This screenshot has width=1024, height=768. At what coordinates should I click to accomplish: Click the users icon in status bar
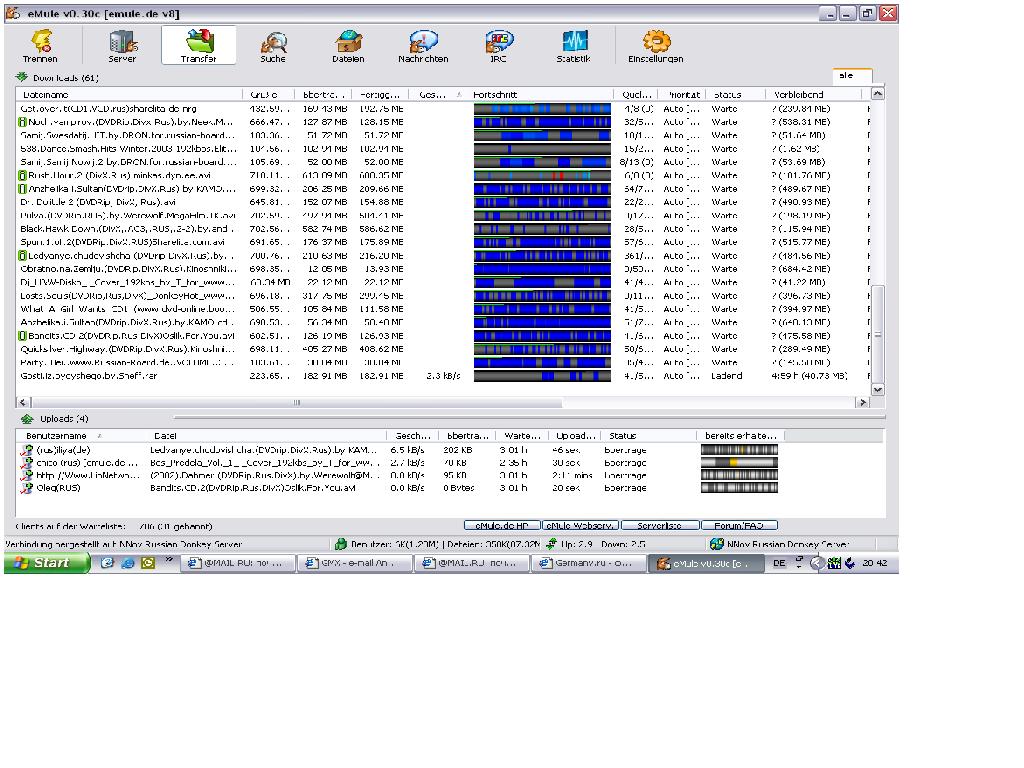[340, 543]
